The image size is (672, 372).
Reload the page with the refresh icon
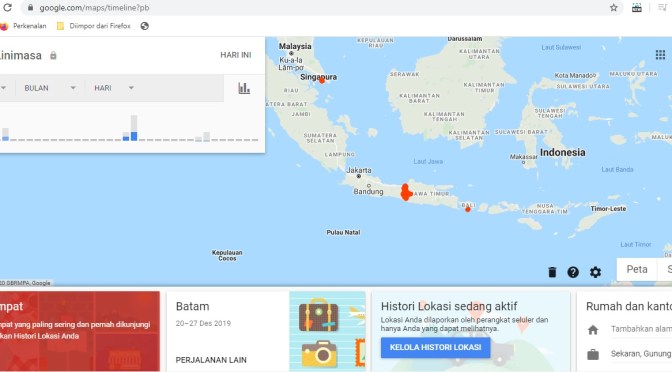[x=7, y=7]
